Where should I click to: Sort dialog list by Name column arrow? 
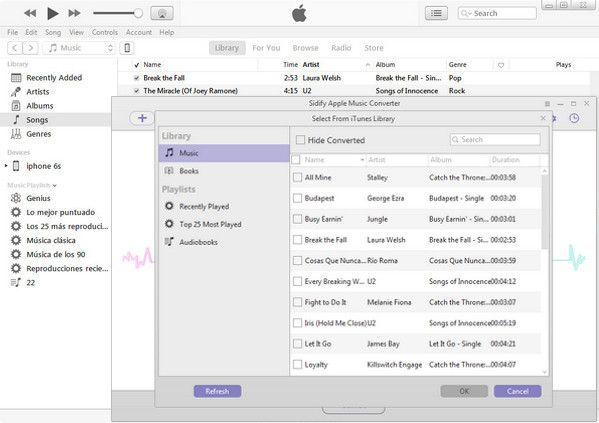[x=362, y=160]
